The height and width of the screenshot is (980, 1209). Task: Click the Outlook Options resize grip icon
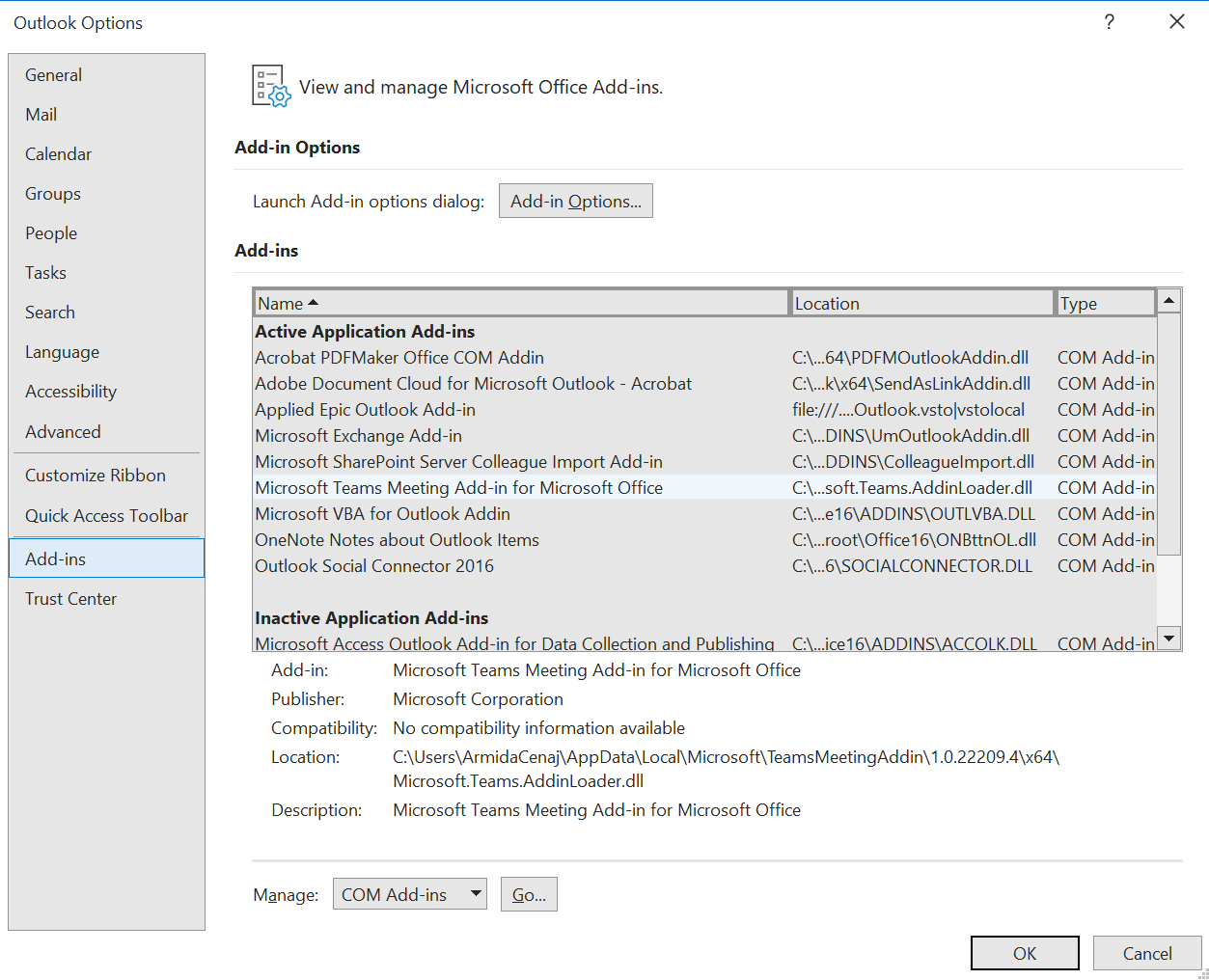click(1201, 972)
